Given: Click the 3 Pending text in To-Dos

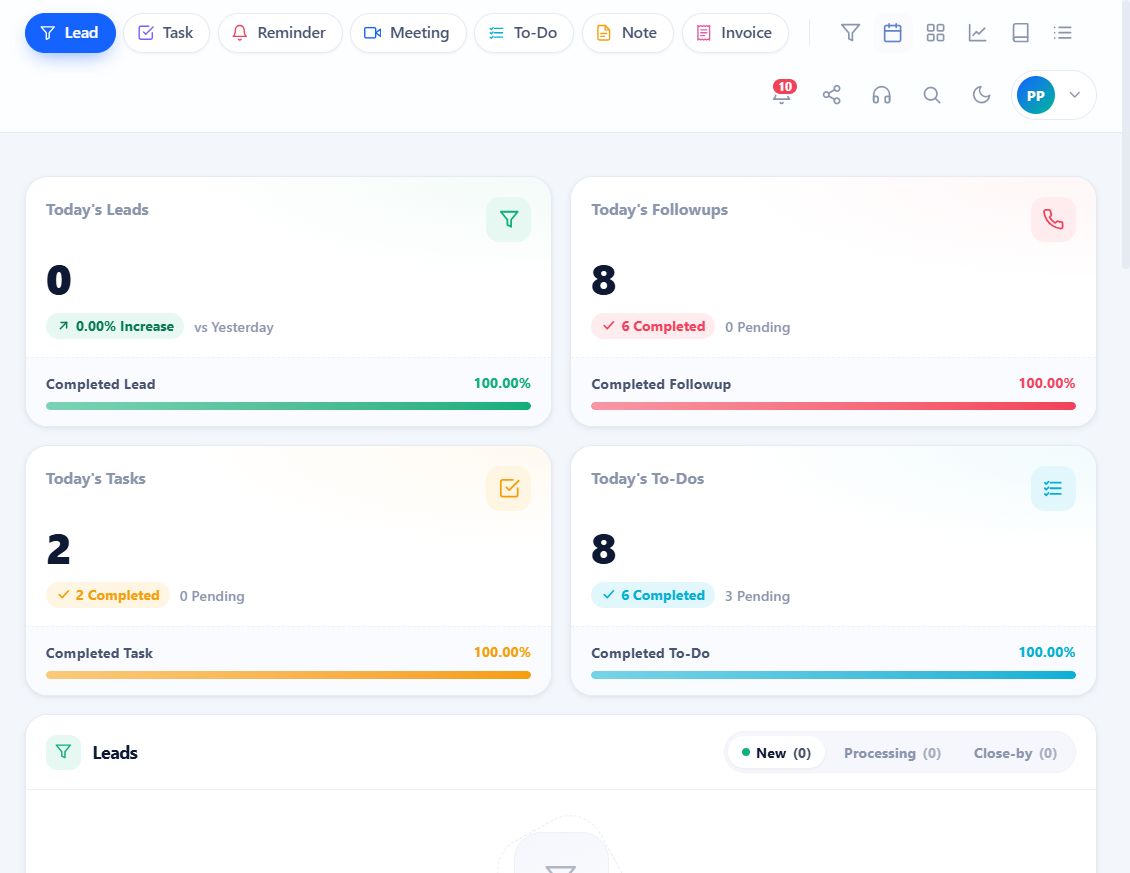Looking at the screenshot, I should (757, 596).
